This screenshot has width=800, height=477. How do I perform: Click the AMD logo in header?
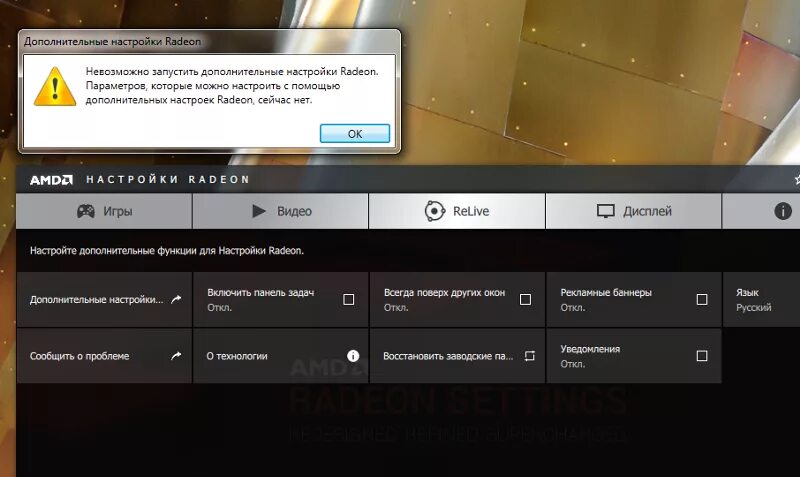(x=51, y=180)
